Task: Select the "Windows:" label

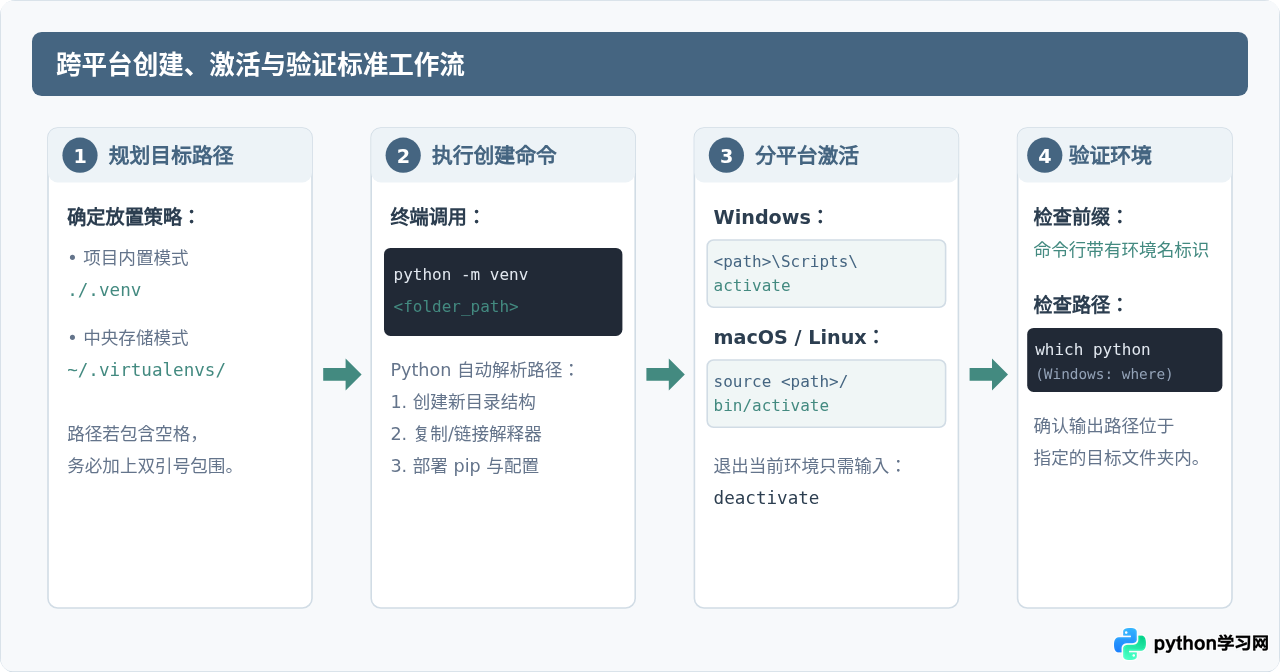Action: [x=770, y=217]
